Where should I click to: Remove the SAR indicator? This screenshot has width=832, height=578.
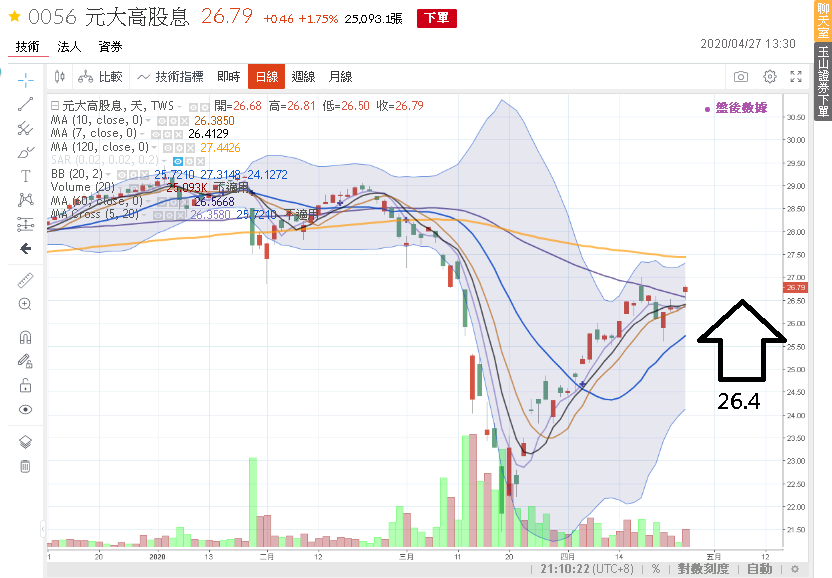click(201, 161)
